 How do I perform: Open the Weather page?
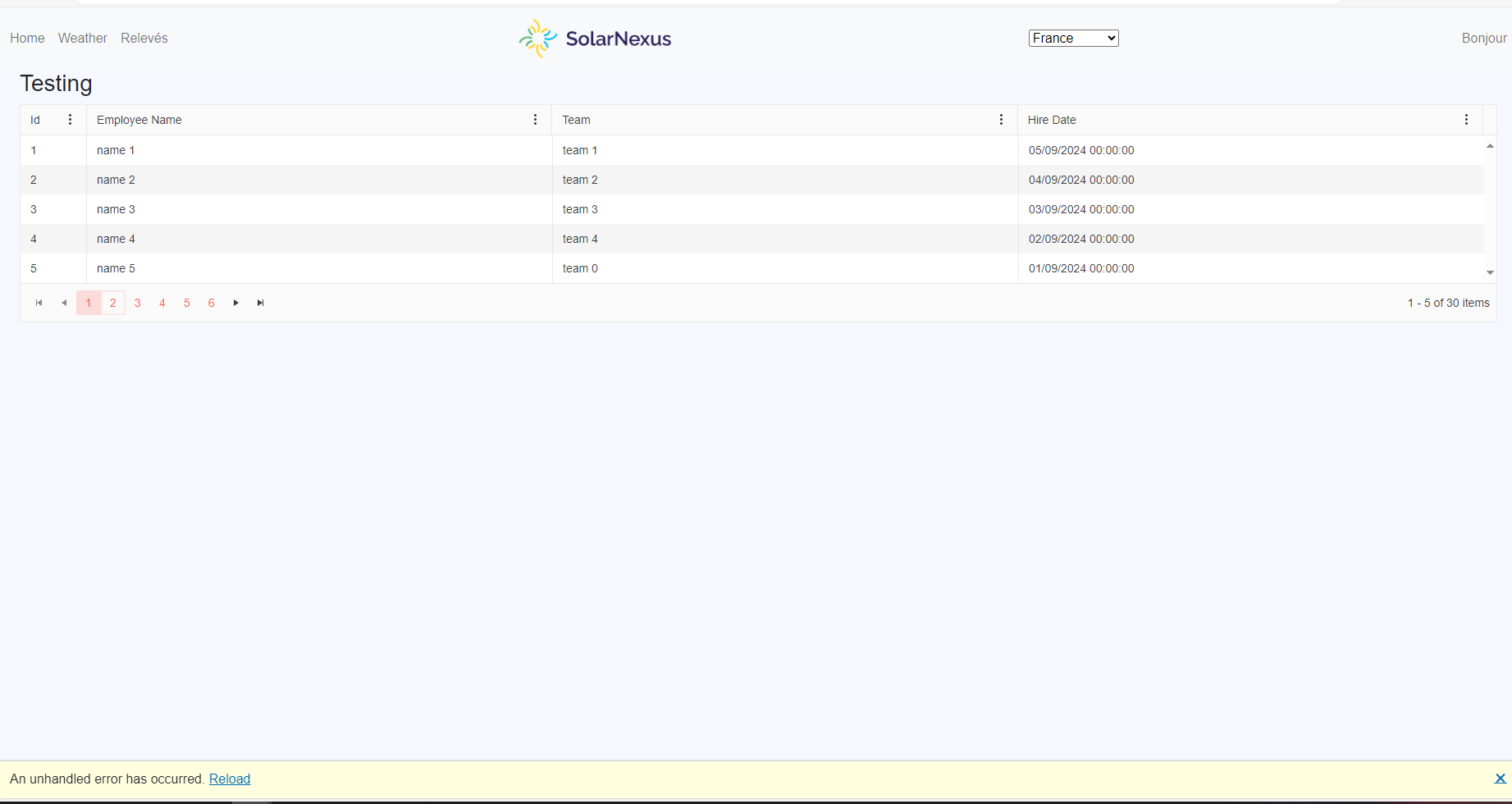(82, 38)
